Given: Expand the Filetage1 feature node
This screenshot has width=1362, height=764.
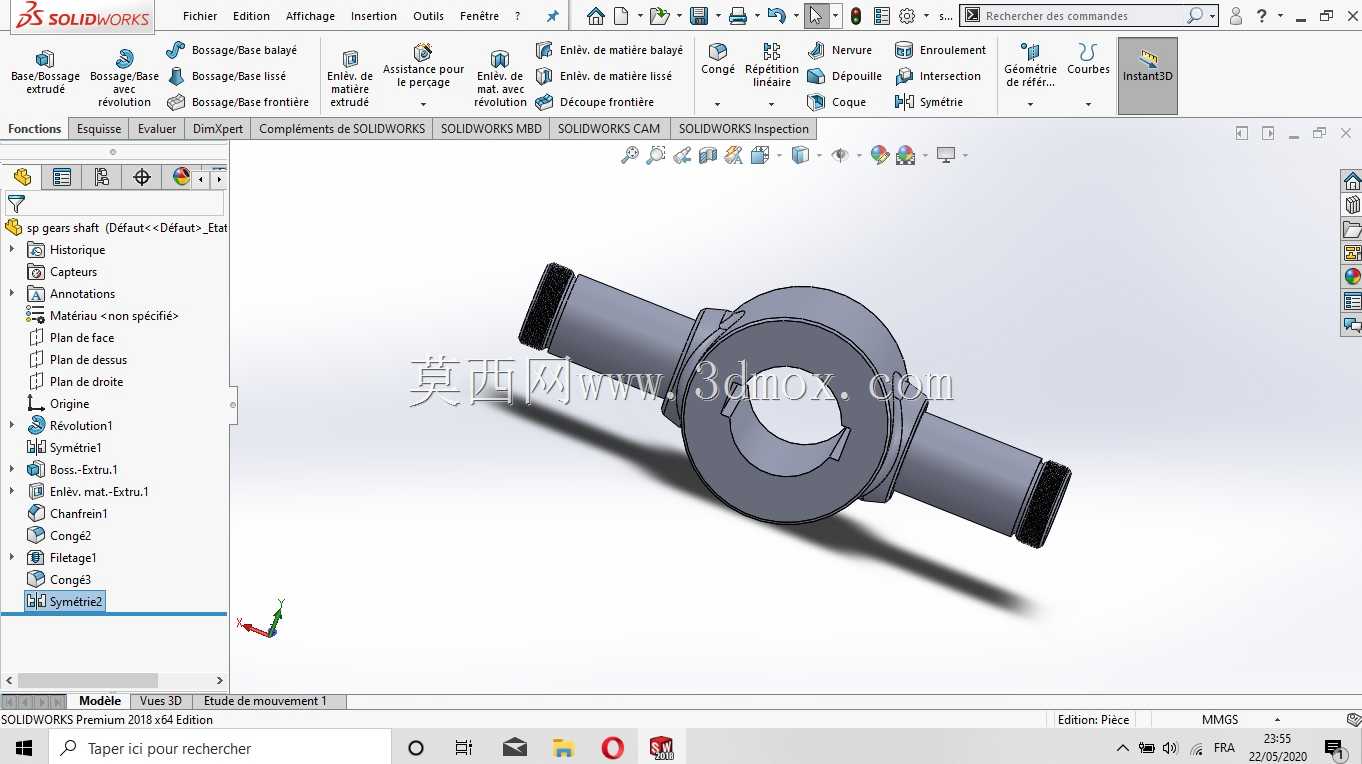Looking at the screenshot, I should tap(12, 558).
